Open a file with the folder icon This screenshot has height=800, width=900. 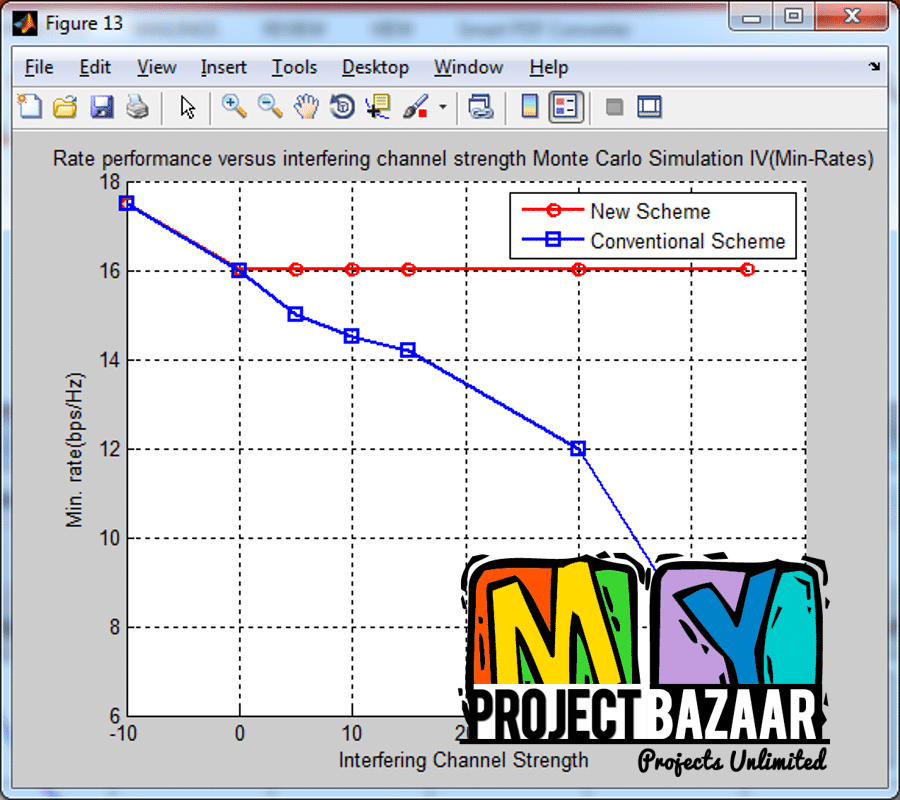[65, 107]
